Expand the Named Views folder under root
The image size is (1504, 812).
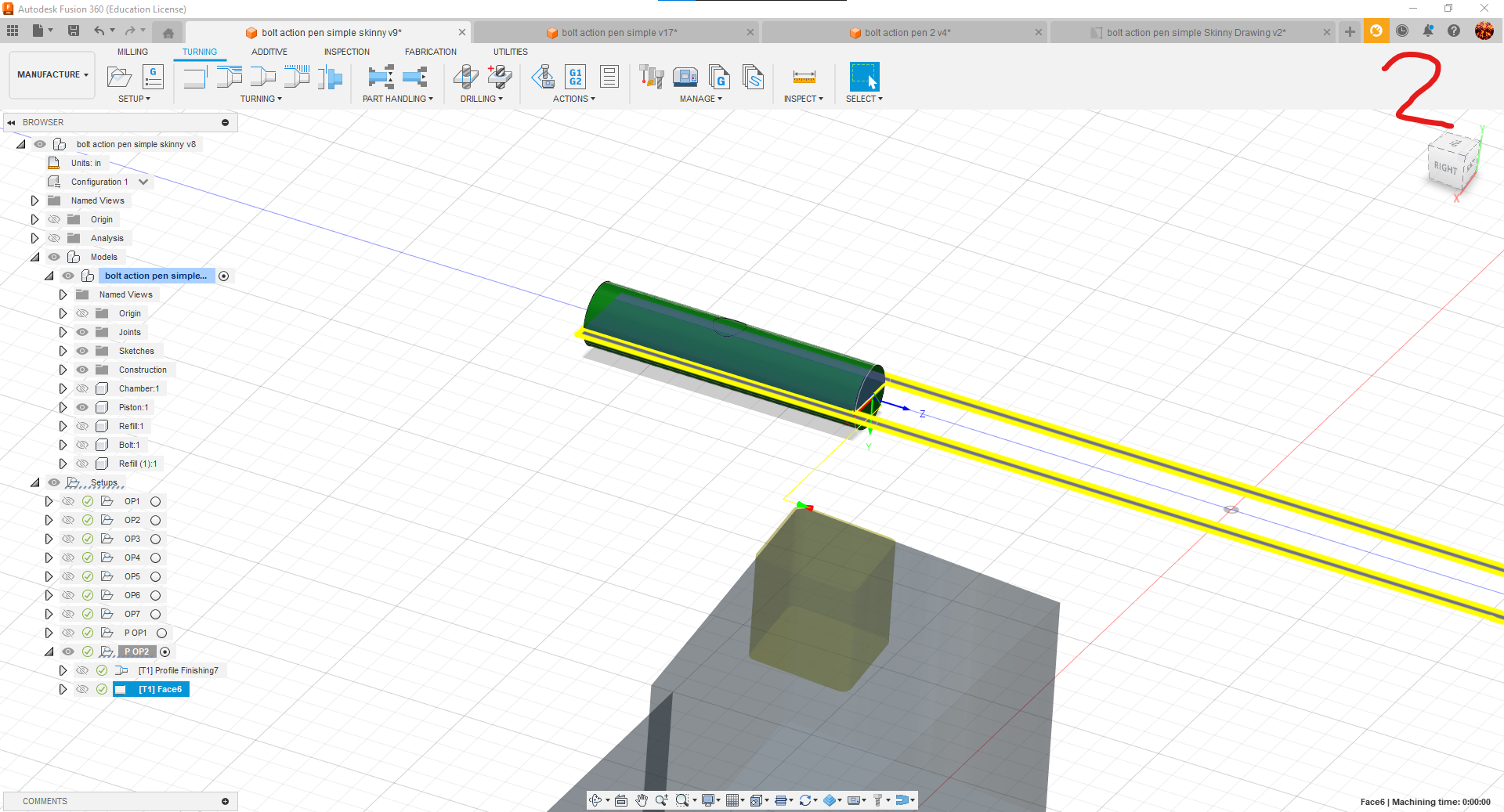pos(34,200)
